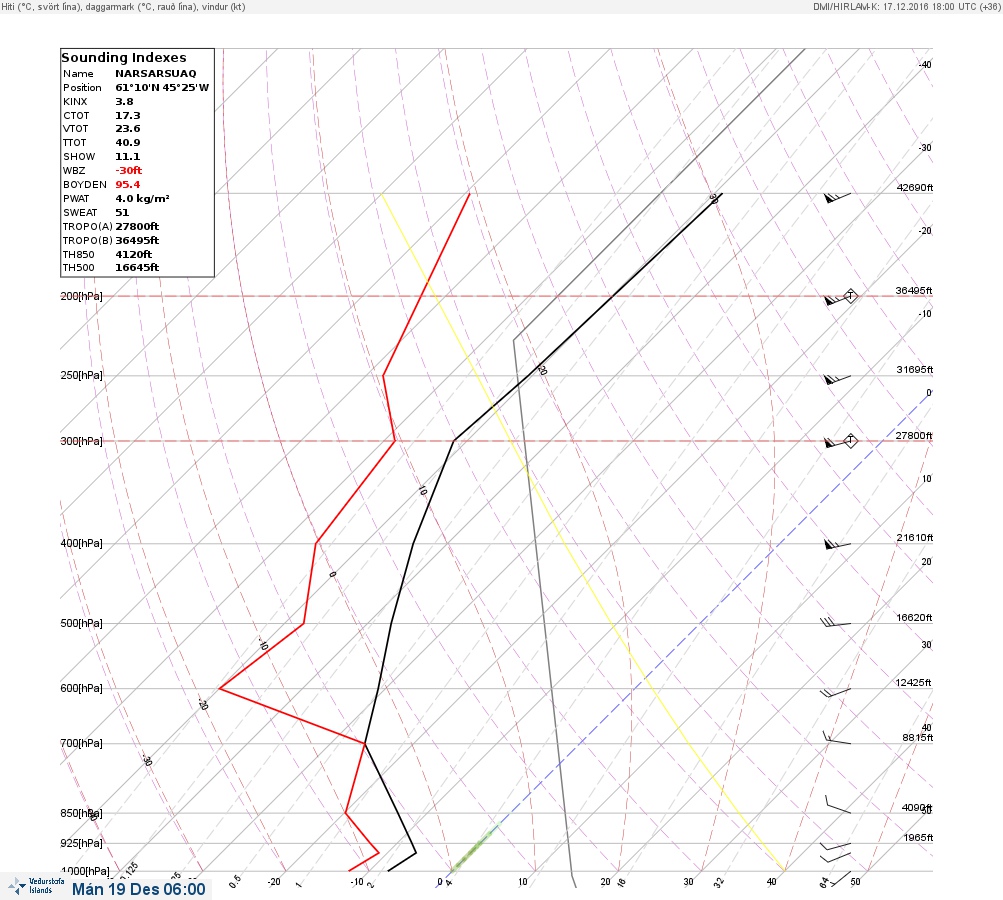This screenshot has width=1003, height=900.
Task: Click the Vedurstofa Islands logo
Action: [36, 886]
